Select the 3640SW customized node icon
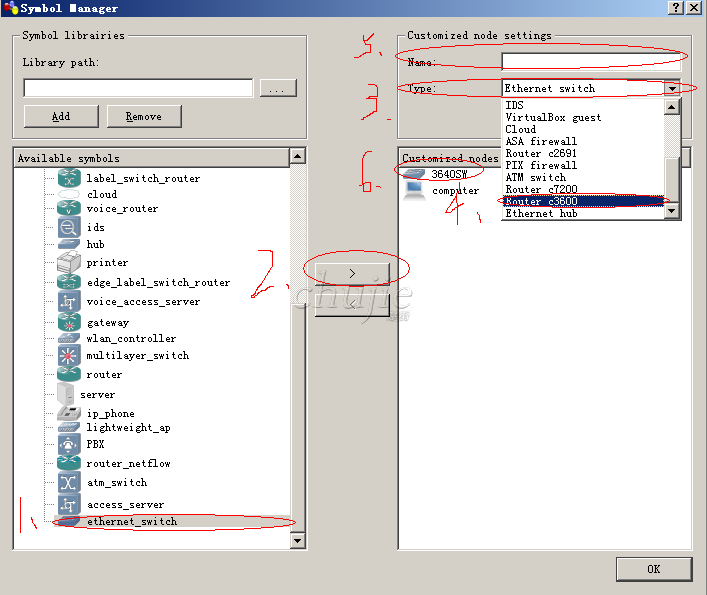This screenshot has width=707, height=595. (414, 174)
